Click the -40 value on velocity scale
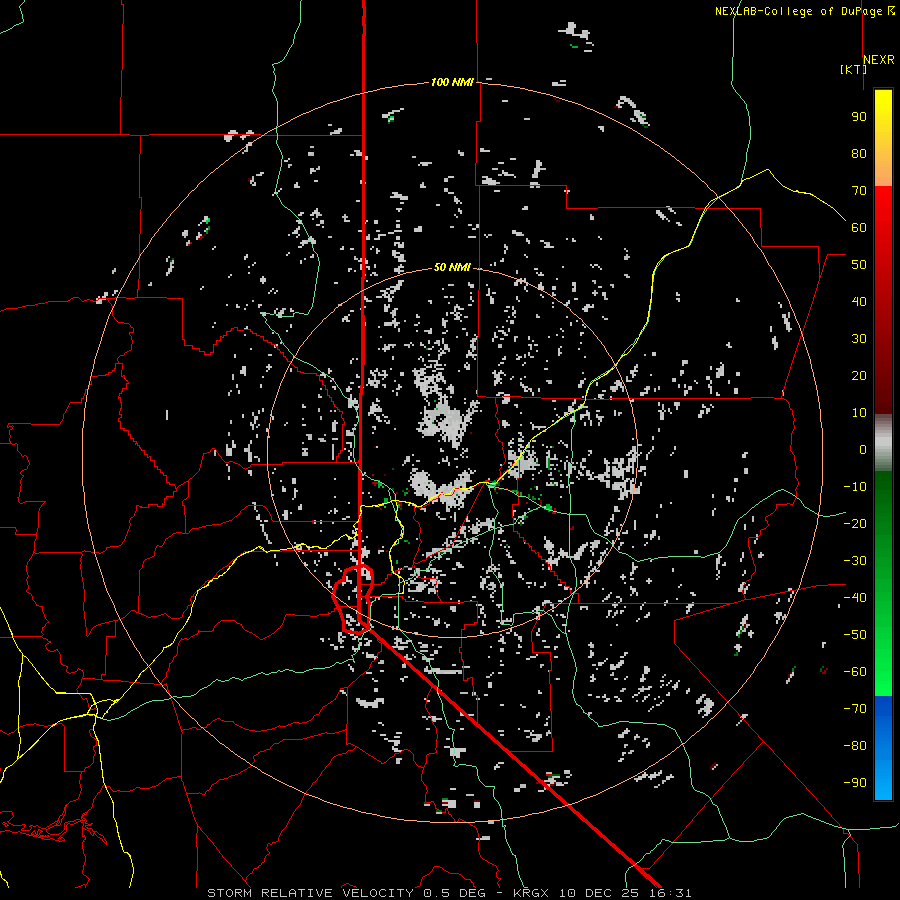This screenshot has width=900, height=900. coord(855,598)
